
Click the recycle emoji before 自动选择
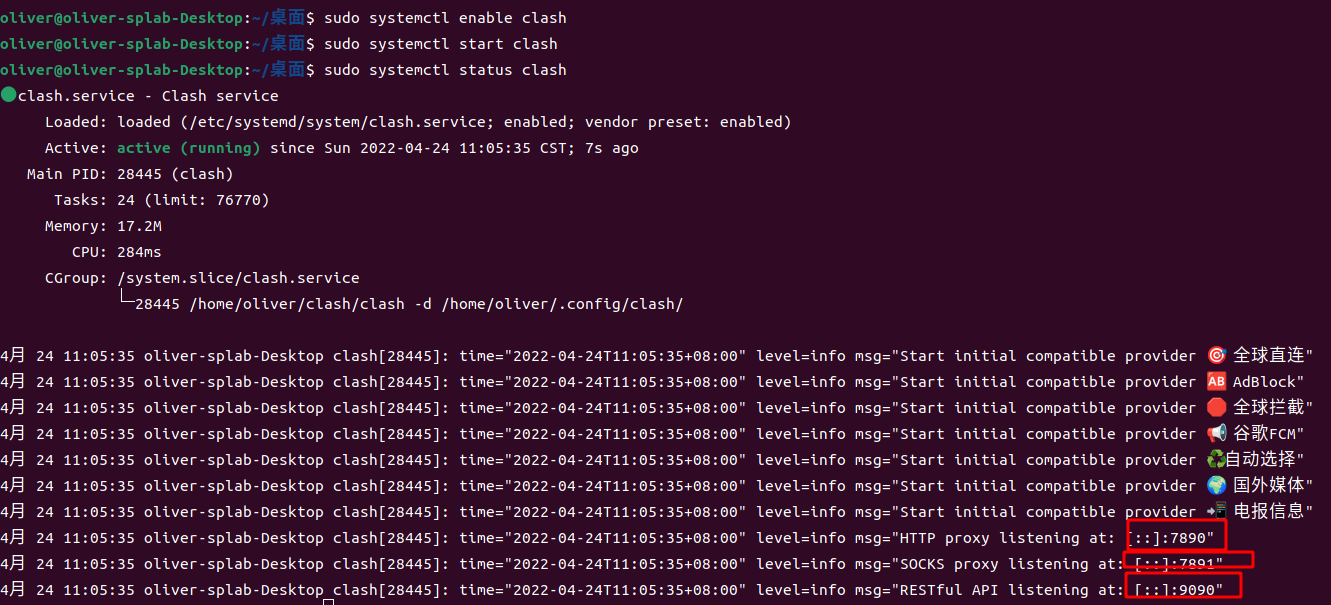click(x=1215, y=460)
